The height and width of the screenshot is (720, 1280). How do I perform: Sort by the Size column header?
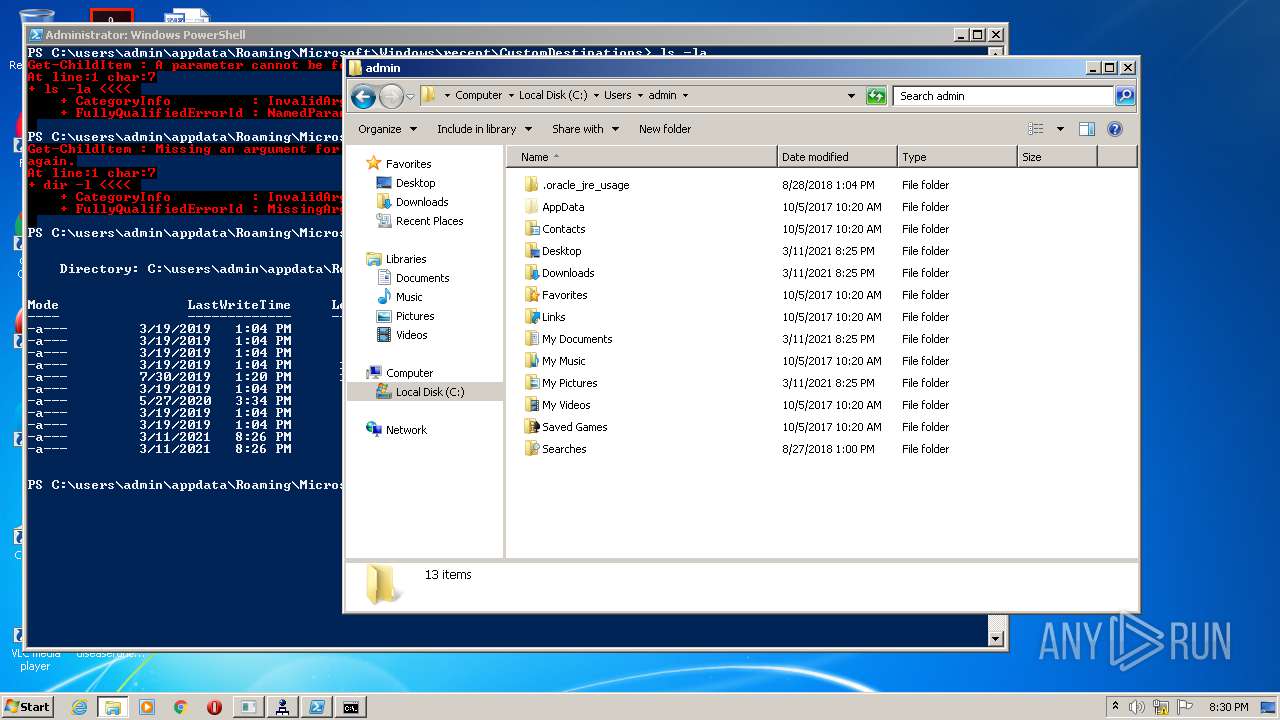(x=1057, y=157)
